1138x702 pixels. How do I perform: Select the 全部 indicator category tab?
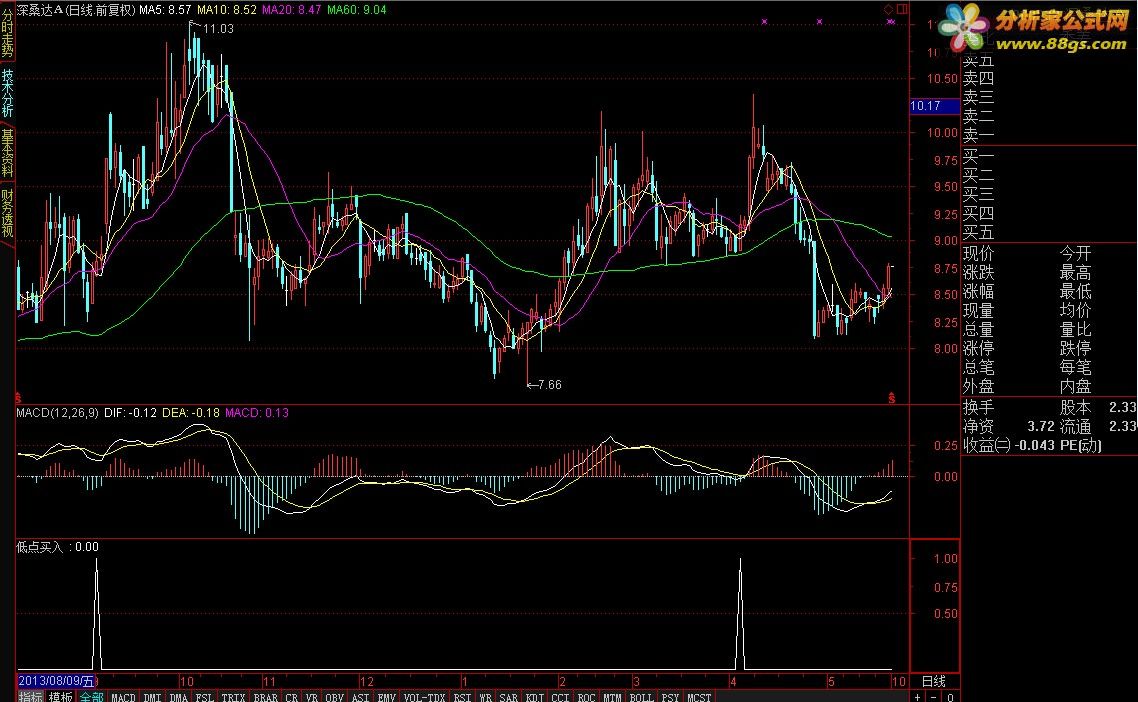point(91,697)
